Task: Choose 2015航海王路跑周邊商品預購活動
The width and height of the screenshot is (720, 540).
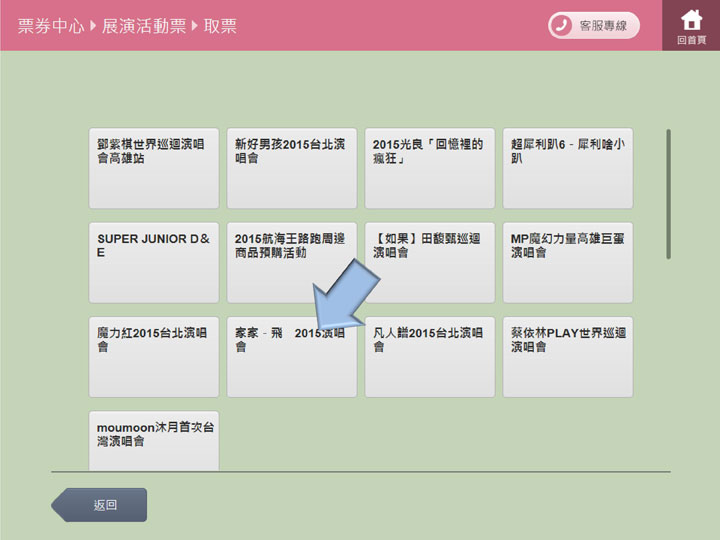Action: click(291, 263)
